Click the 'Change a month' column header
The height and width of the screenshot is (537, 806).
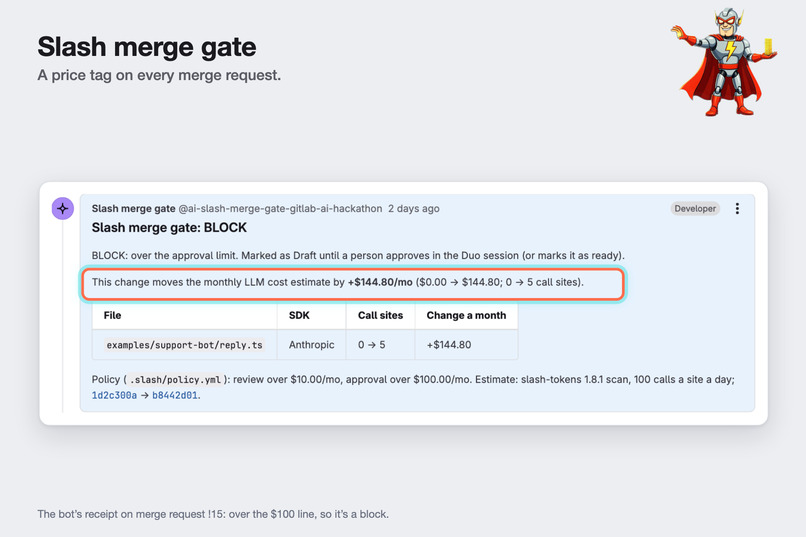466,316
